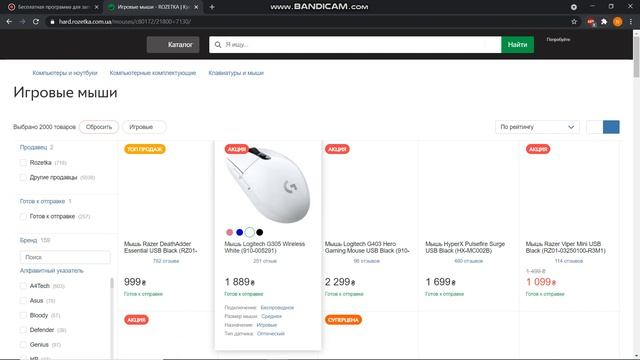
Task: Switch to the blue tile grid view
Action: click(x=611, y=127)
